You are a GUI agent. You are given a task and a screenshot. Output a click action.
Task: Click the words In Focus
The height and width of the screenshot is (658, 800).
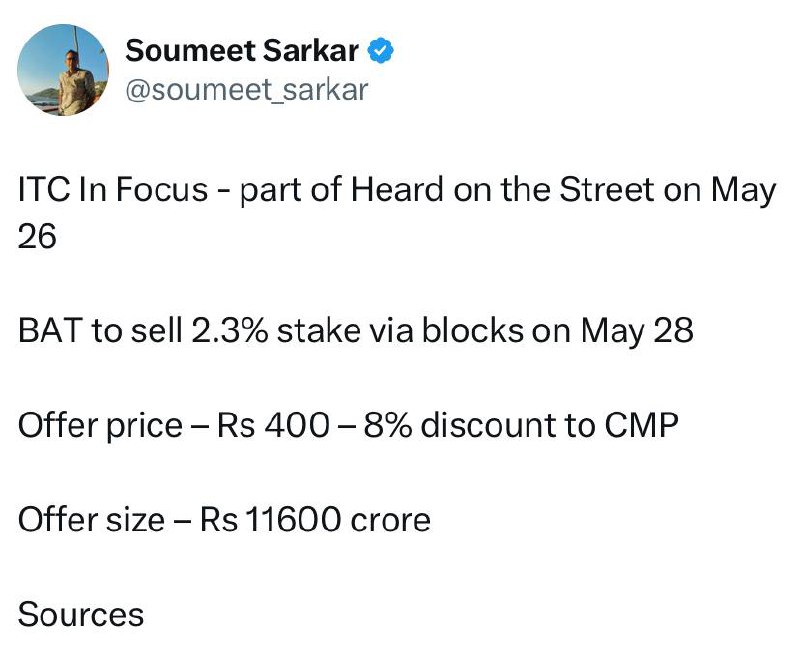[143, 189]
